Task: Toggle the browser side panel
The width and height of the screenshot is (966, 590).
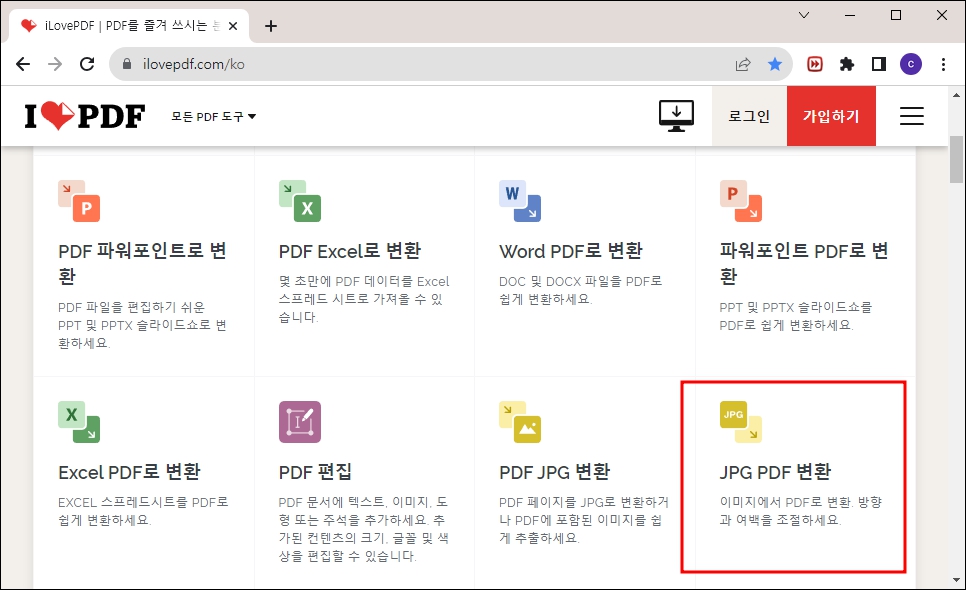Action: coord(879,64)
